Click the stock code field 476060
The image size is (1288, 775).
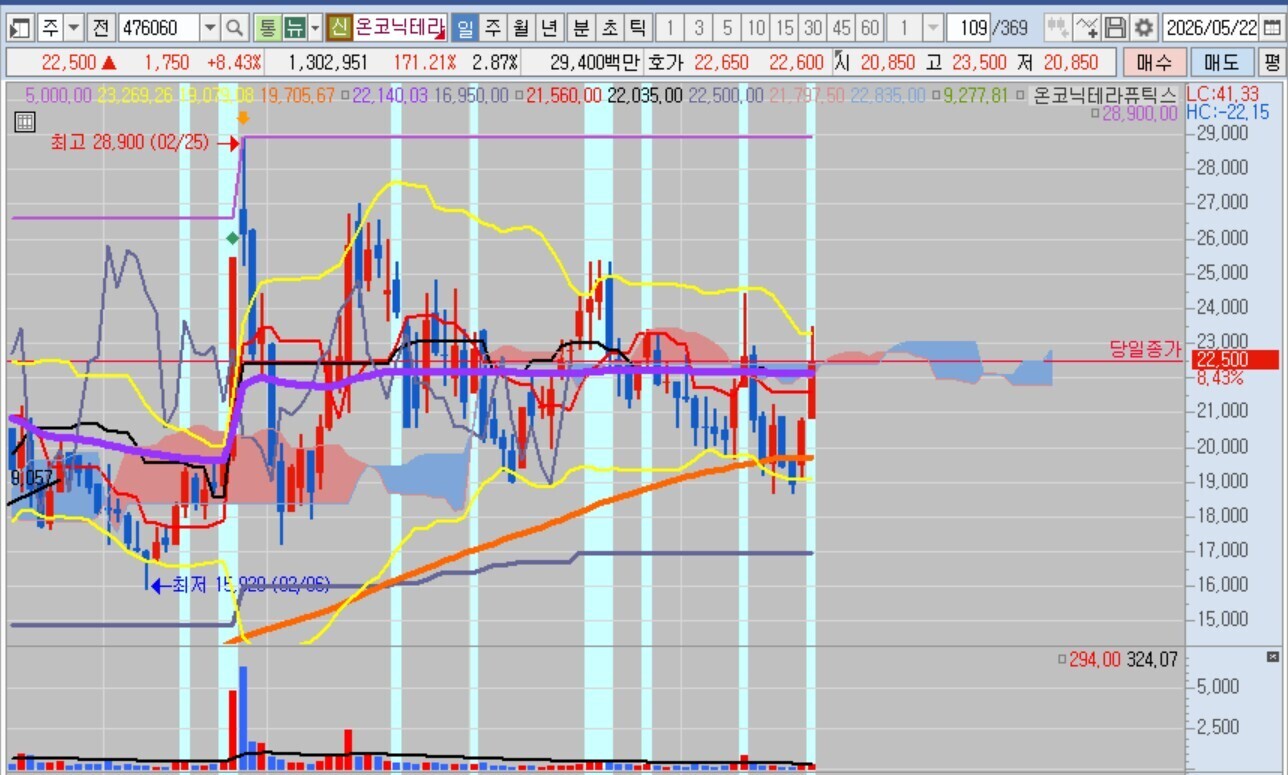click(x=159, y=27)
